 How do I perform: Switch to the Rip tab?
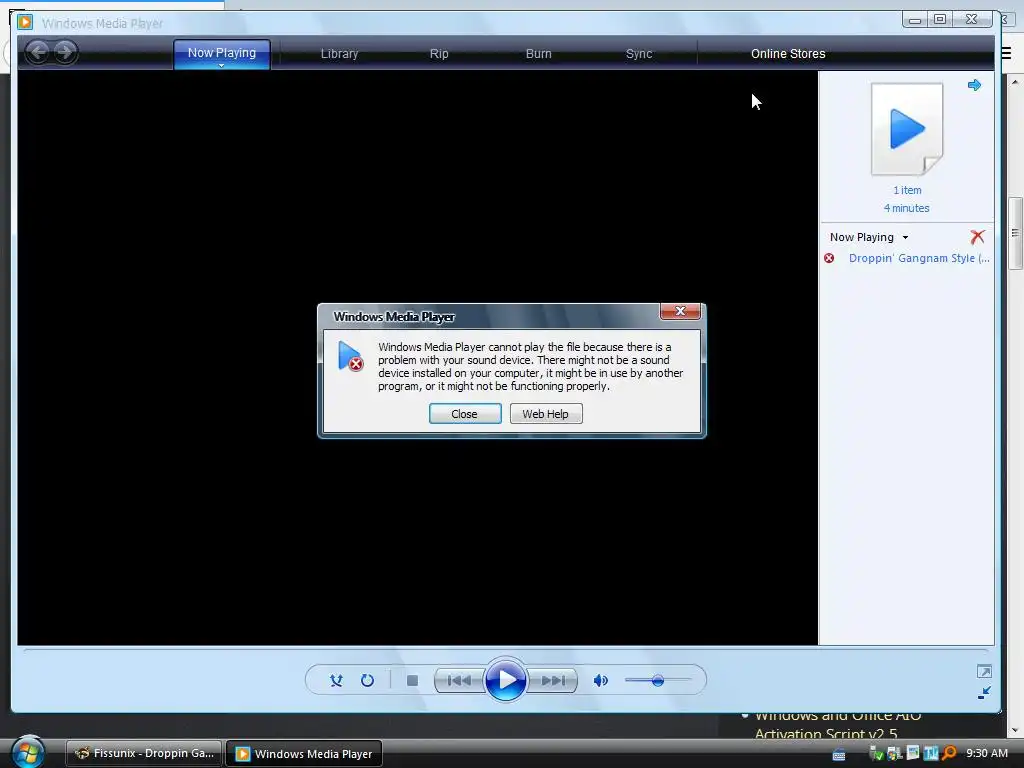tap(439, 54)
